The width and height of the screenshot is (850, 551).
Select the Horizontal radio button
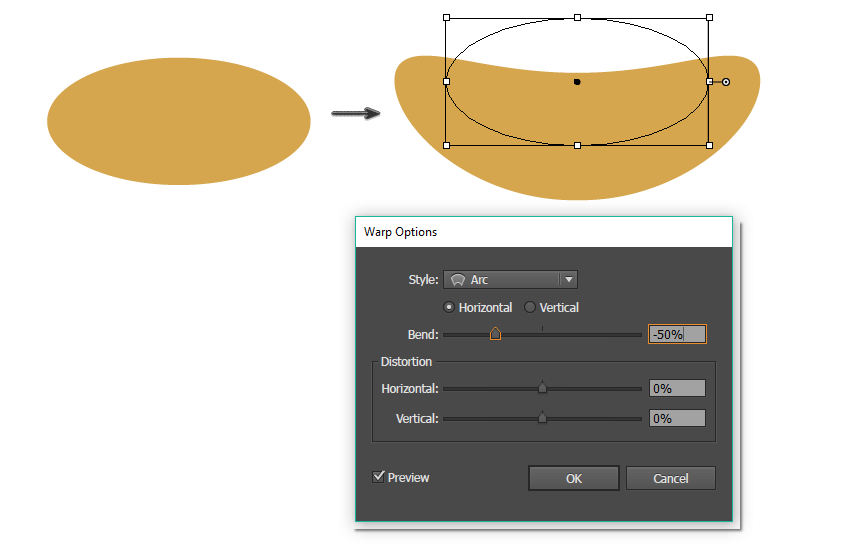(449, 307)
